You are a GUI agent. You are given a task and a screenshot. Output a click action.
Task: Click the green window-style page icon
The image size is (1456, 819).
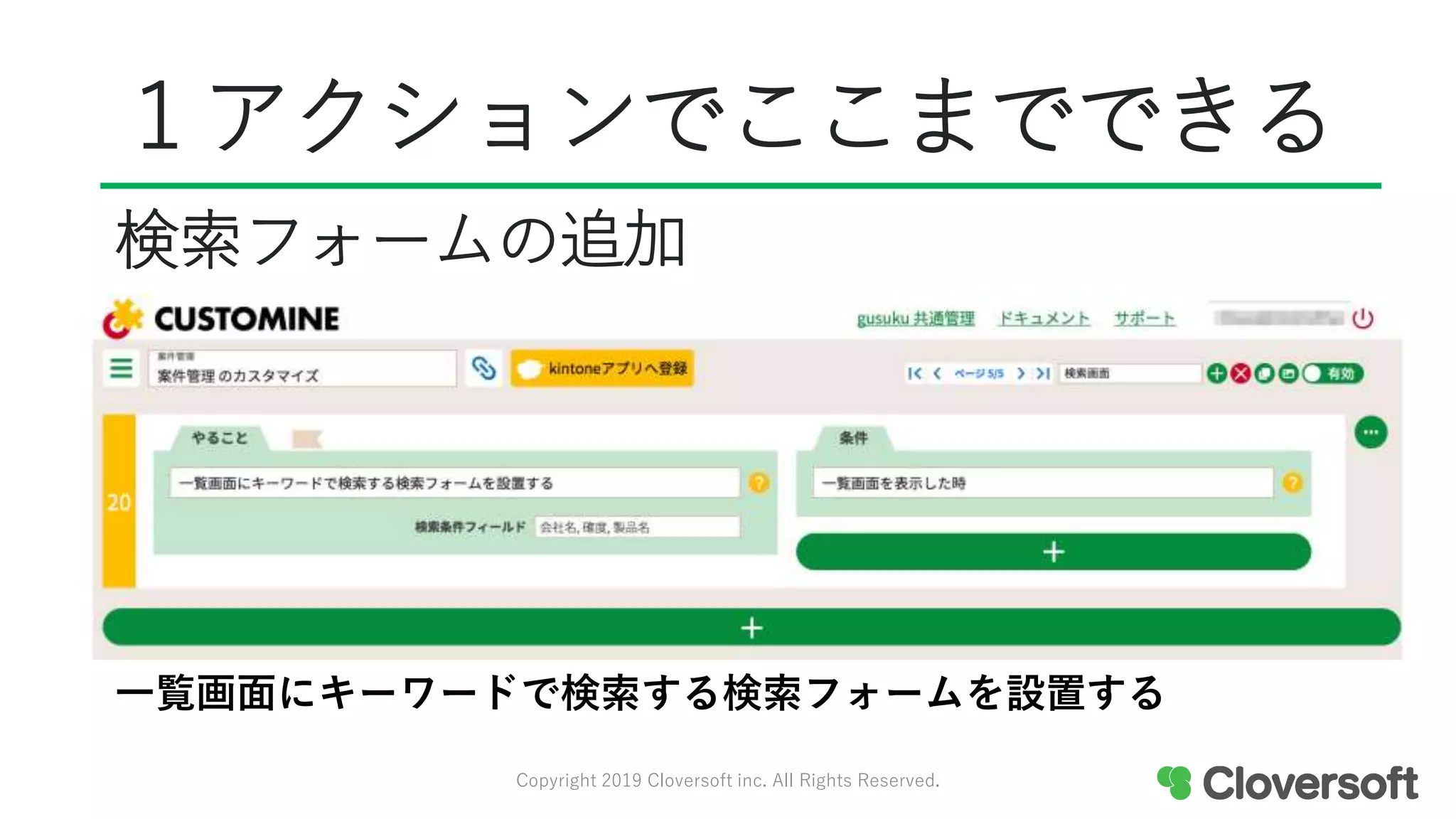(1288, 373)
